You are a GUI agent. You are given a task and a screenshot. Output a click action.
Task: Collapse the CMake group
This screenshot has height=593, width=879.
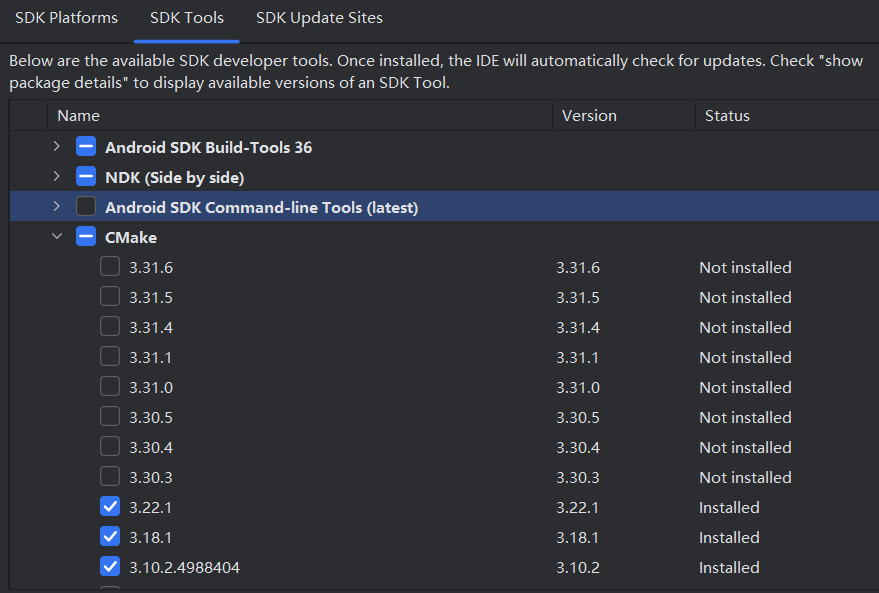57,237
